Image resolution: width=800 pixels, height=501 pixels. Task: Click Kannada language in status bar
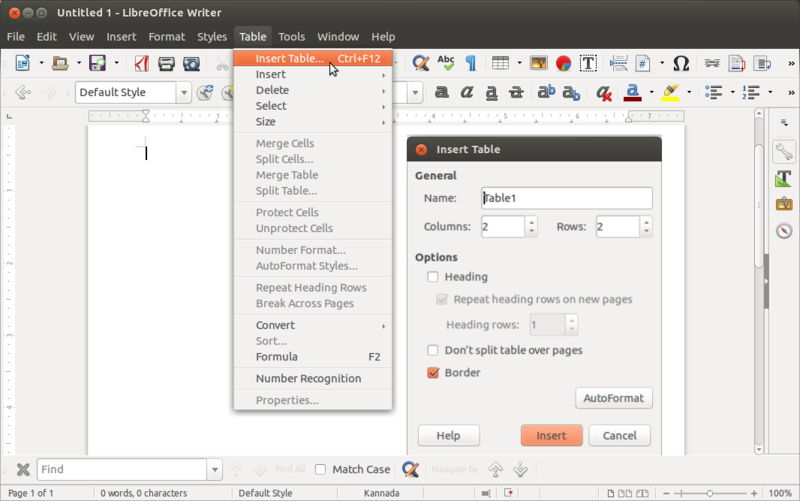(x=381, y=493)
